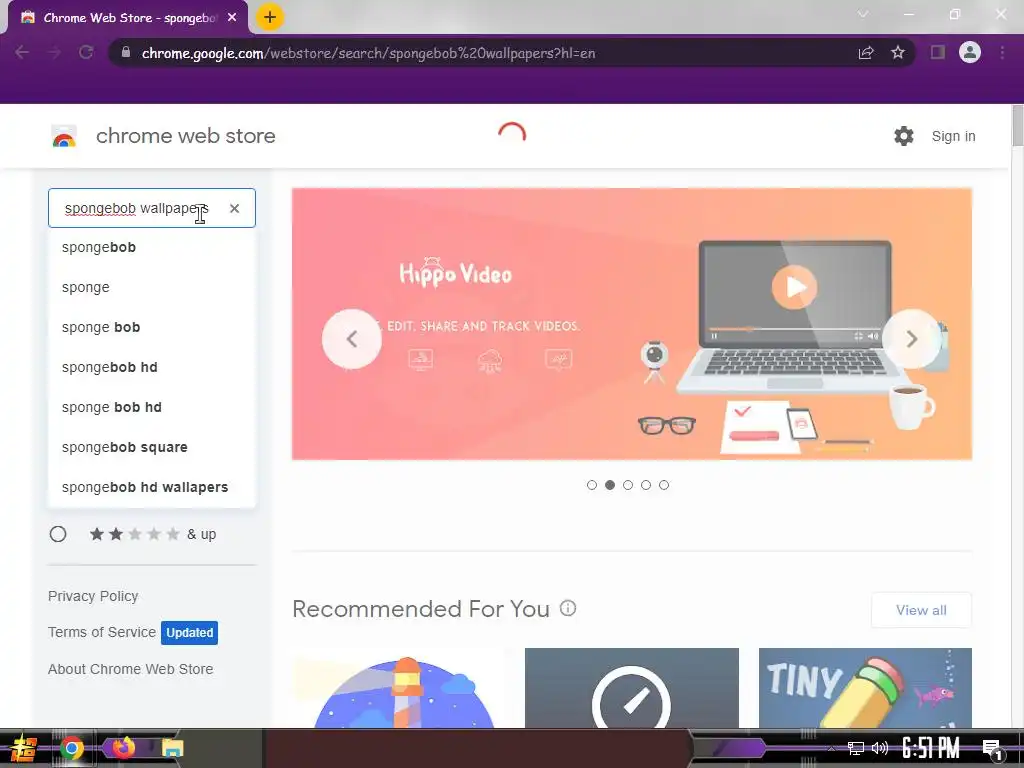
Task: Open the notifications center icon
Action: tap(993, 749)
